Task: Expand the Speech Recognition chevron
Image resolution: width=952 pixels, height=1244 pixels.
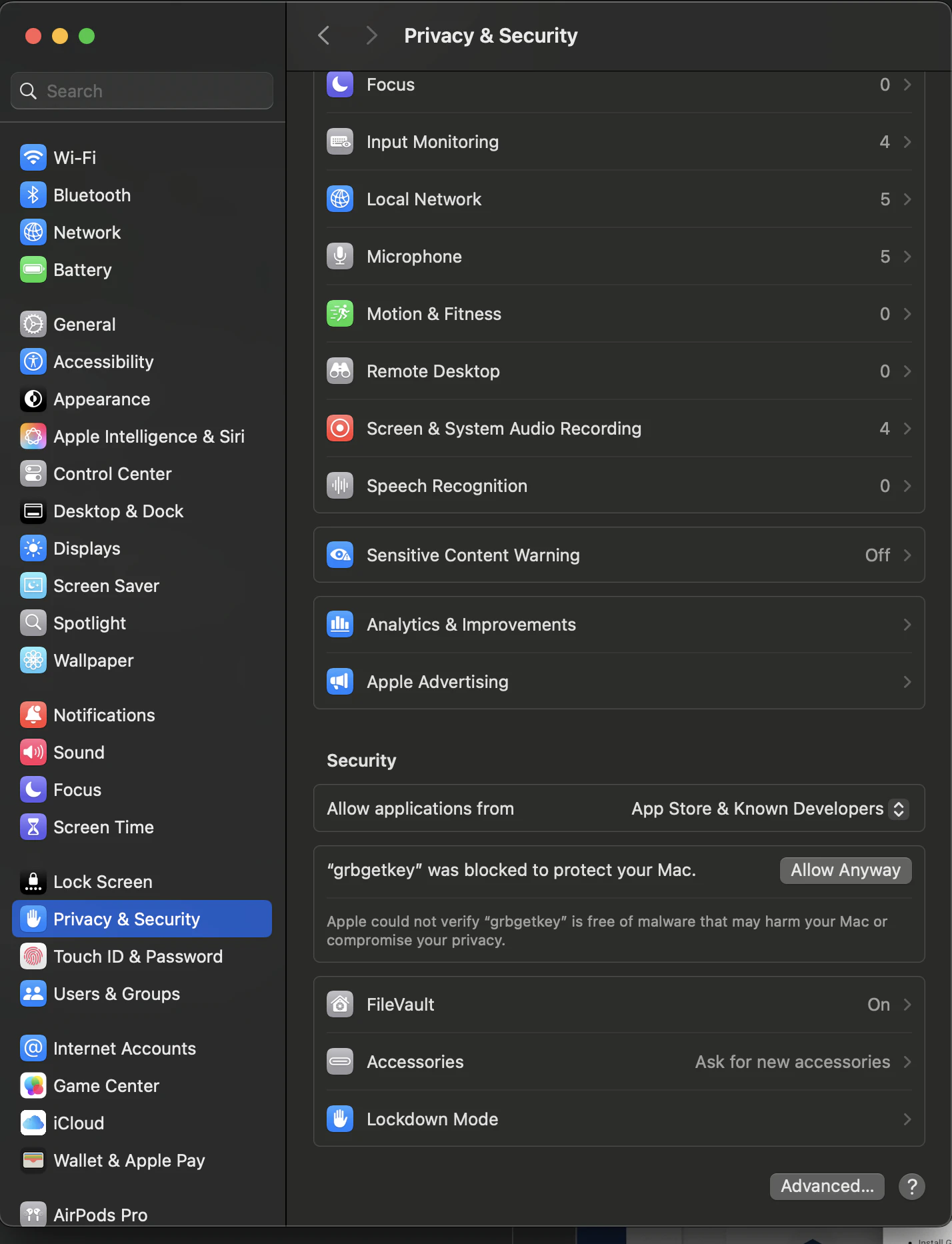Action: coord(907,486)
